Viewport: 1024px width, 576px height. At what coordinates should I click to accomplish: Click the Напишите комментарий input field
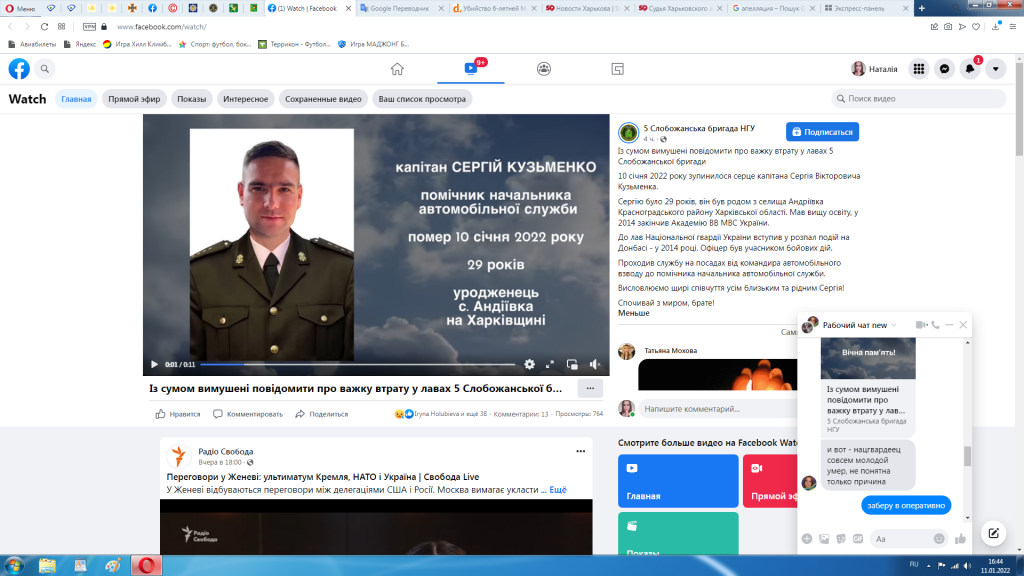click(717, 409)
